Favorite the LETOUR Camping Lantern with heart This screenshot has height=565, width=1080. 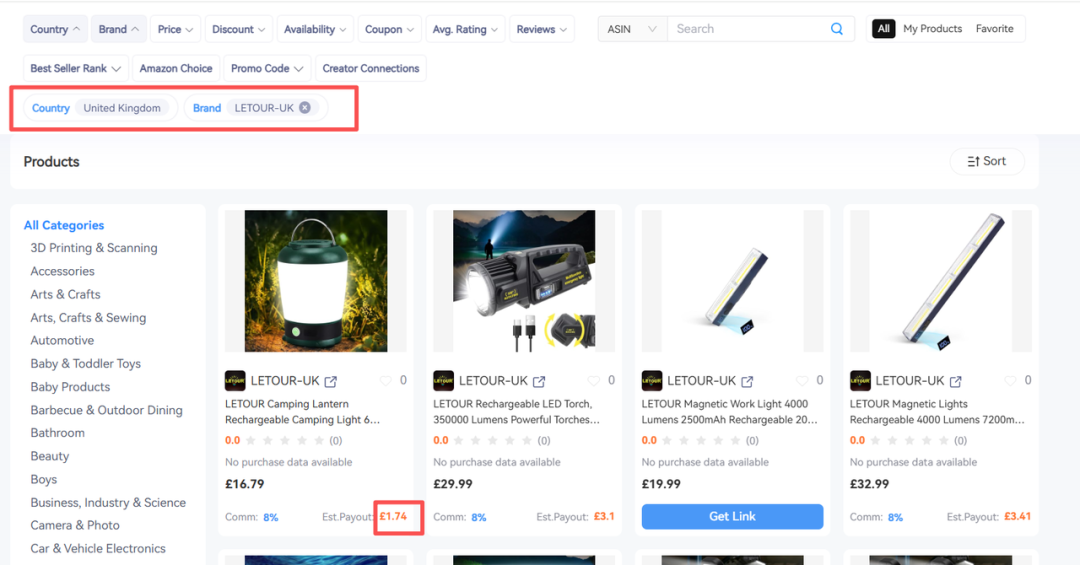pyautogui.click(x=386, y=380)
